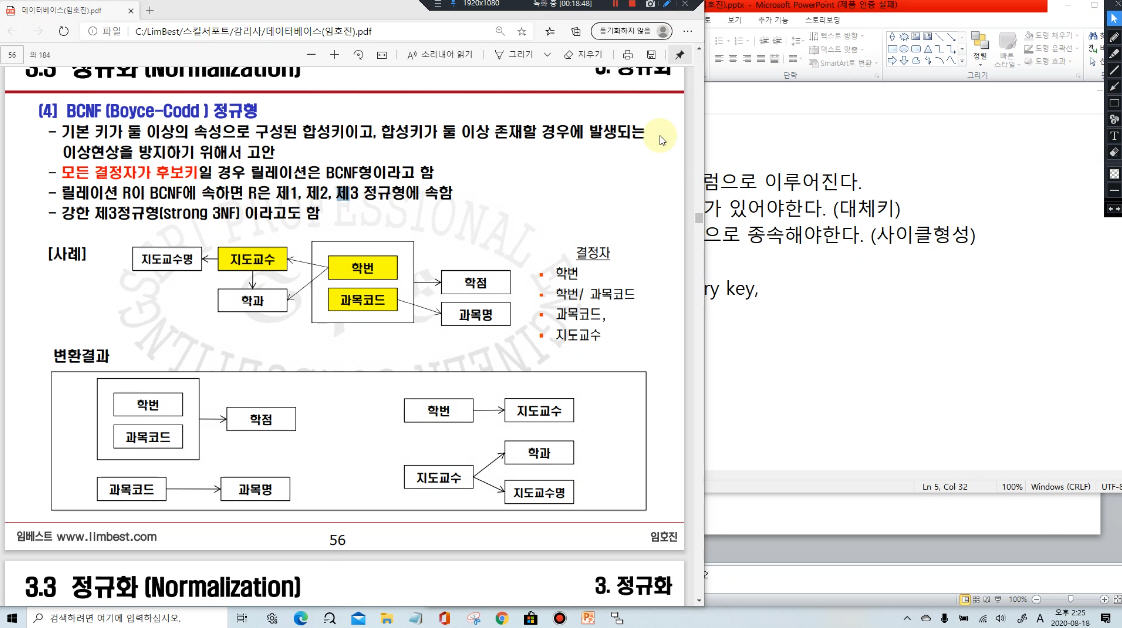
Task: Add this PDF to favorites with the star
Action: [522, 31]
